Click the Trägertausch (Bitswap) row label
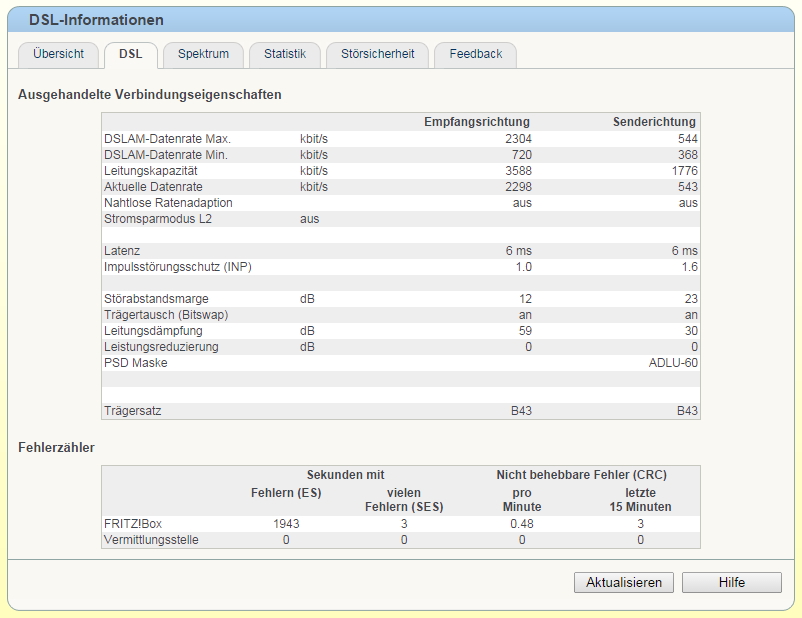The width and height of the screenshot is (802, 618). tap(166, 315)
